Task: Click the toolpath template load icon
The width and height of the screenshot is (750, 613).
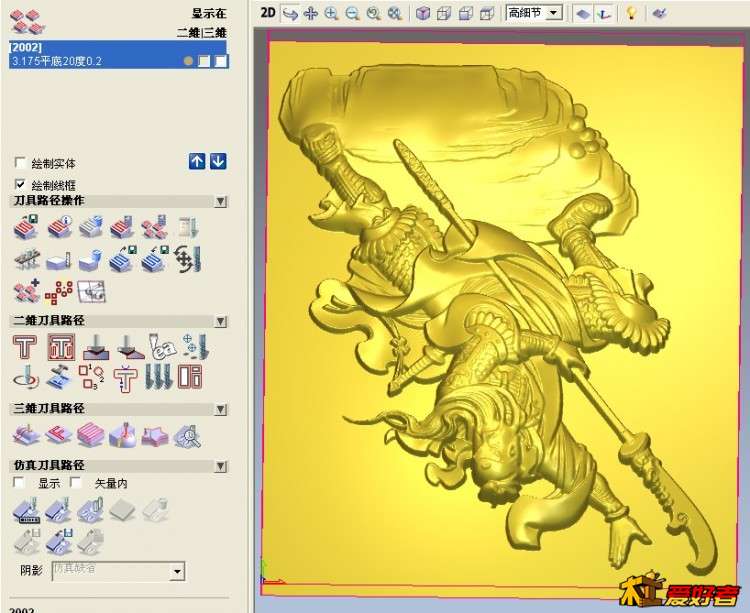Action: point(156,259)
